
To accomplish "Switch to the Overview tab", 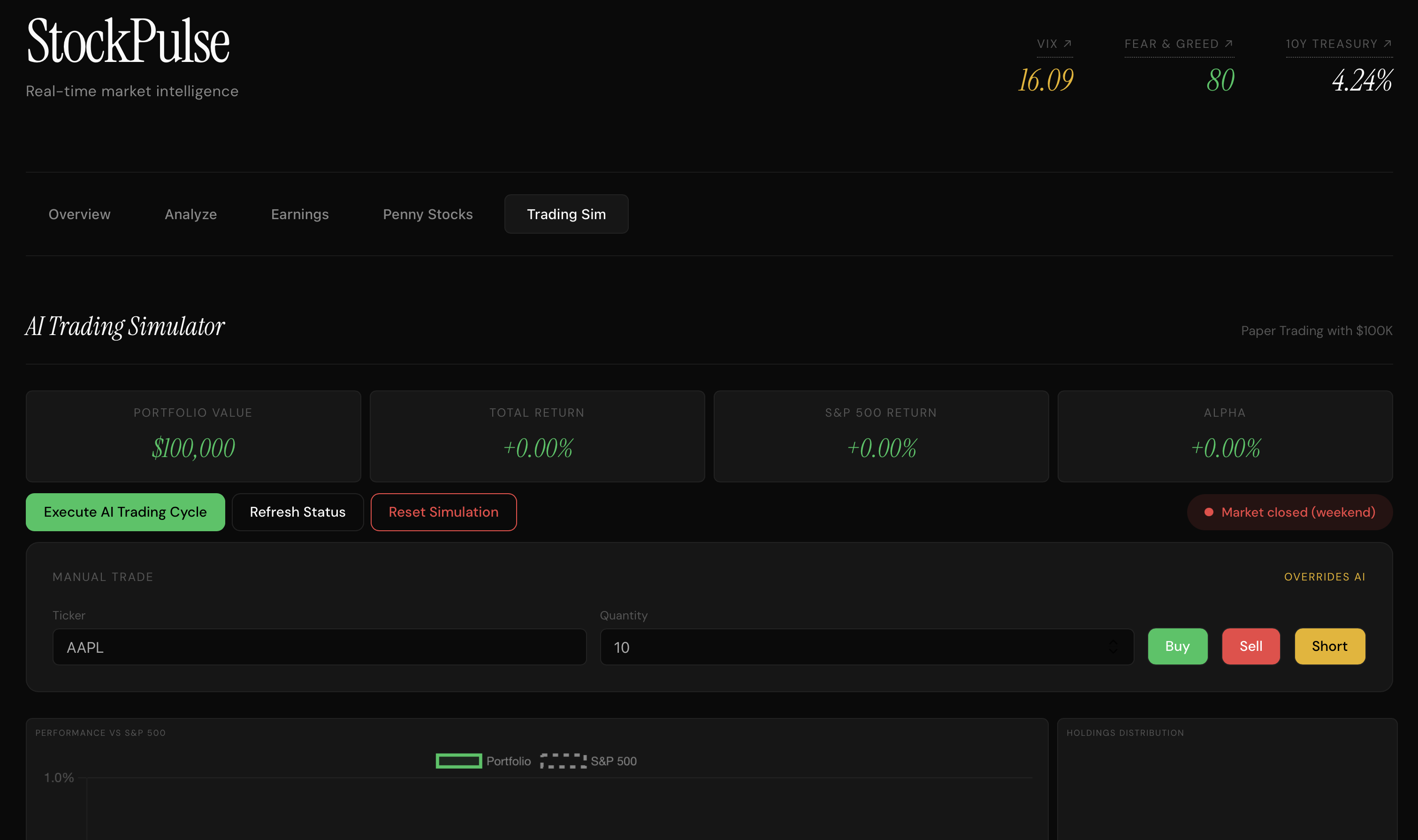I will point(79,214).
